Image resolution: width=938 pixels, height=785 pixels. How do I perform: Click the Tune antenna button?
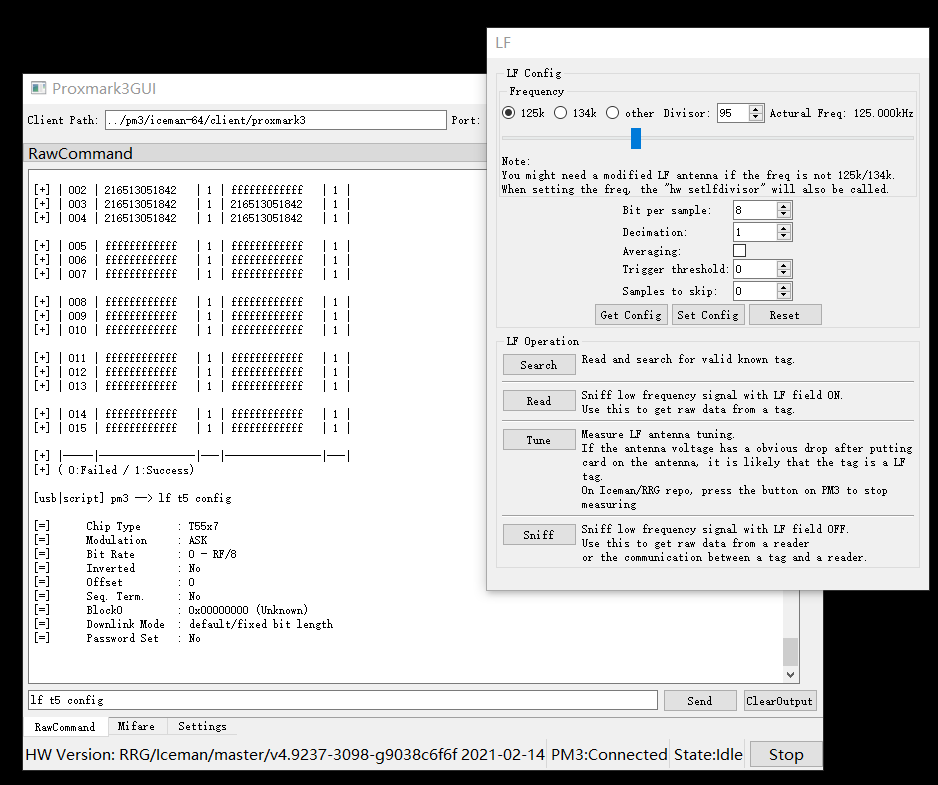(539, 440)
